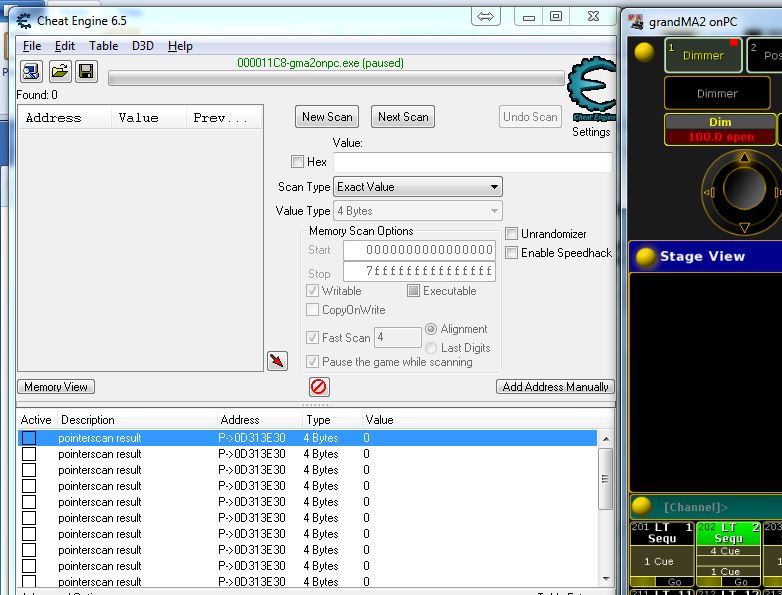Image resolution: width=782 pixels, height=595 pixels.
Task: Click the up arrow on the grandMA2 encoder
Action: point(745,158)
